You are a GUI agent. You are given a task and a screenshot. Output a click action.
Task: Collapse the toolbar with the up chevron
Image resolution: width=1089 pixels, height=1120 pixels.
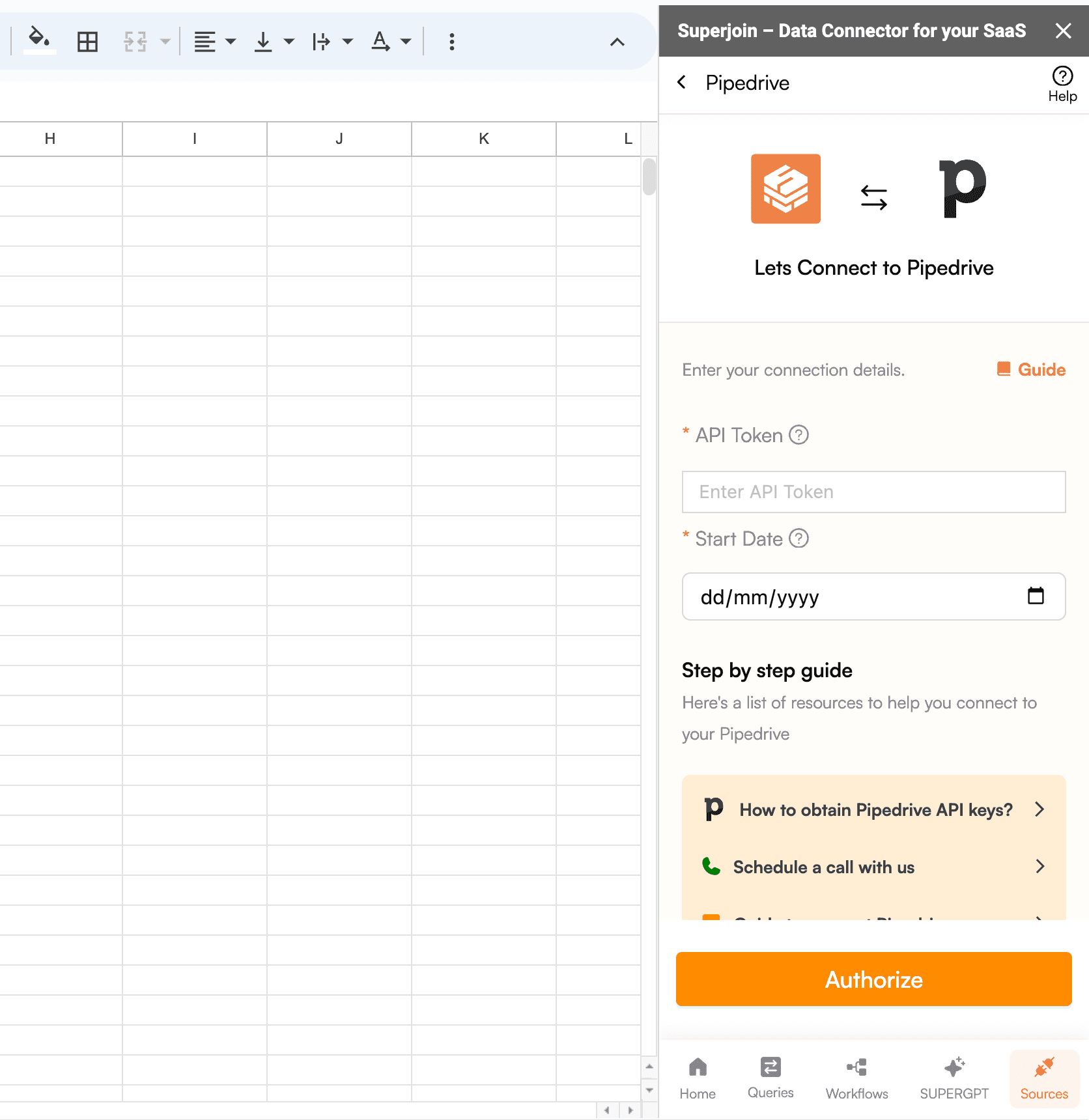coord(617,42)
